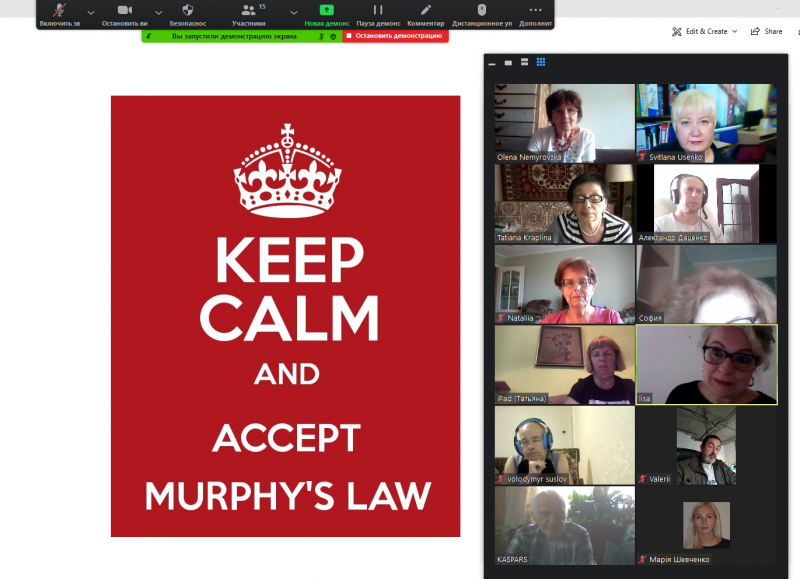
Task: Select Nataliia's video tile
Action: pos(565,284)
